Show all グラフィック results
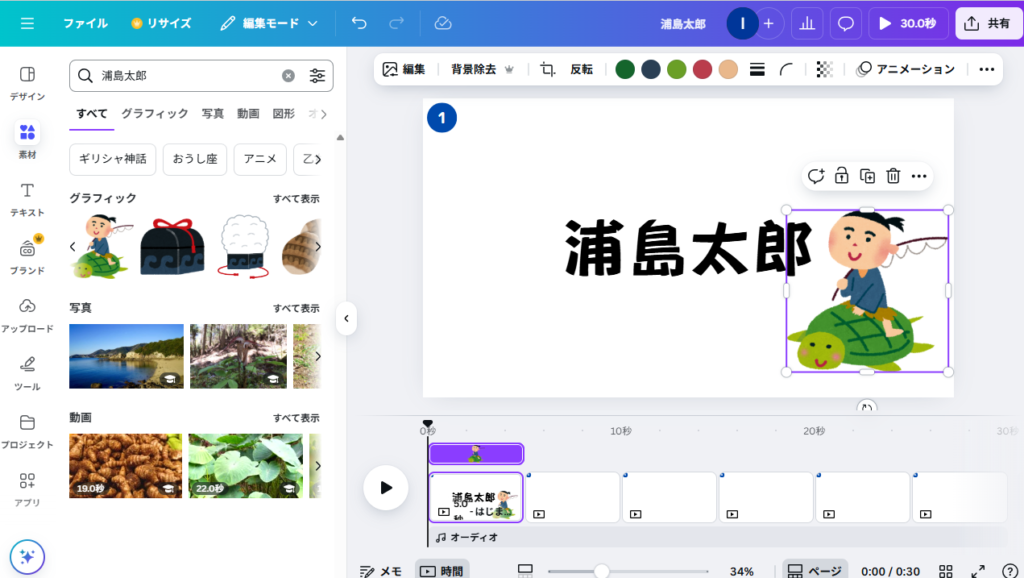The height and width of the screenshot is (578, 1024). (x=296, y=199)
